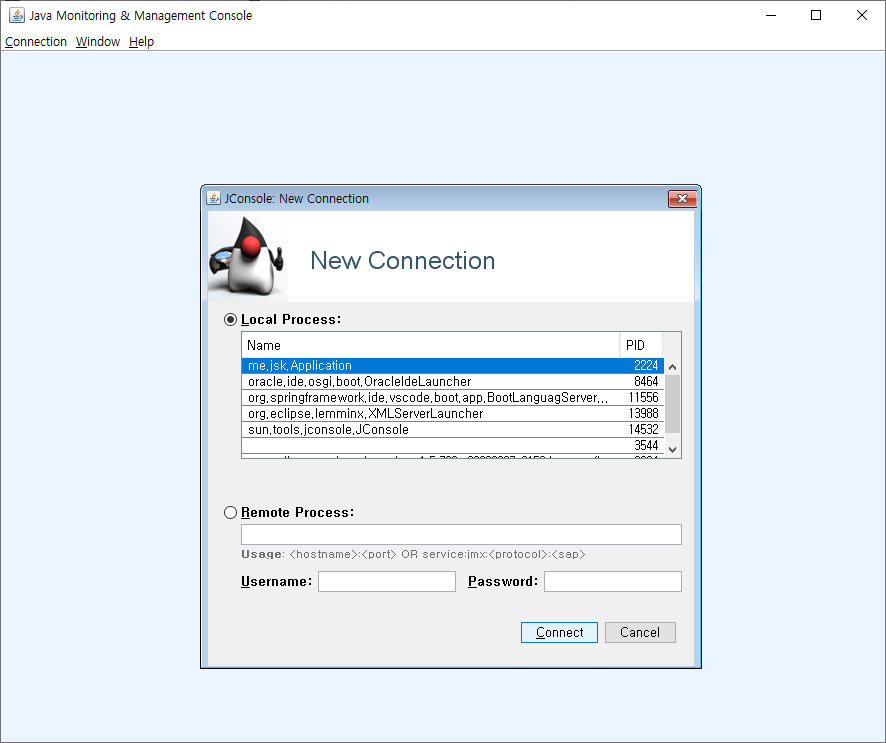Select the OracleIdeLauncher process row
886x743 pixels.
pos(453,381)
